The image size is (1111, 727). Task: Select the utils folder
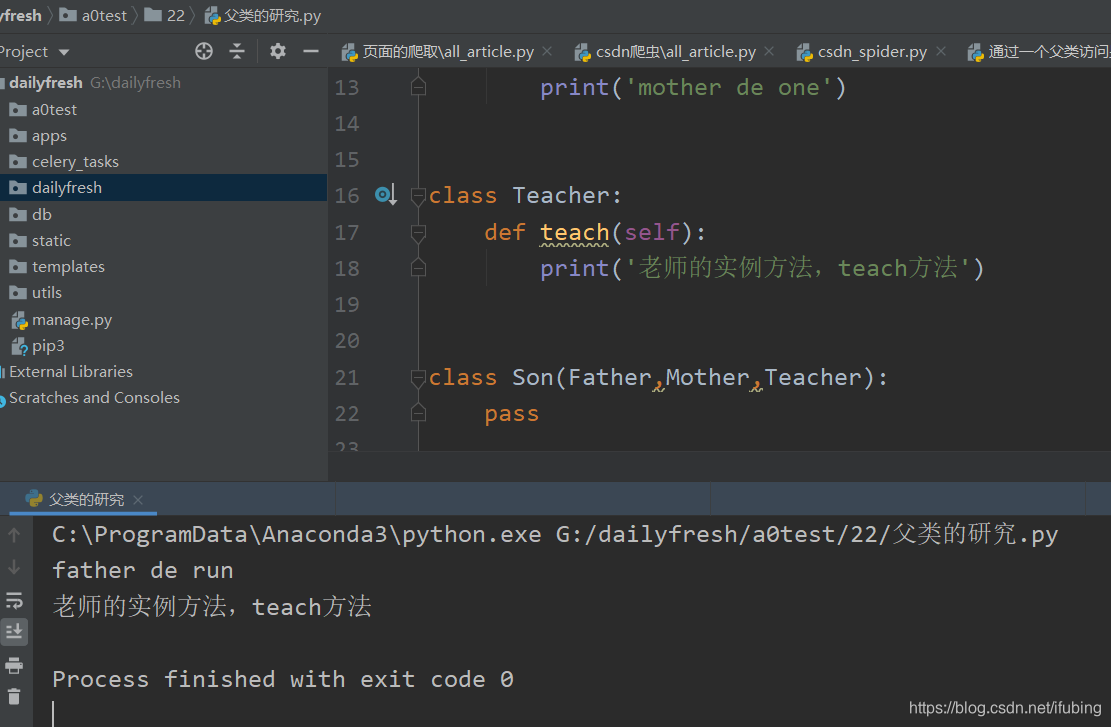[47, 293]
